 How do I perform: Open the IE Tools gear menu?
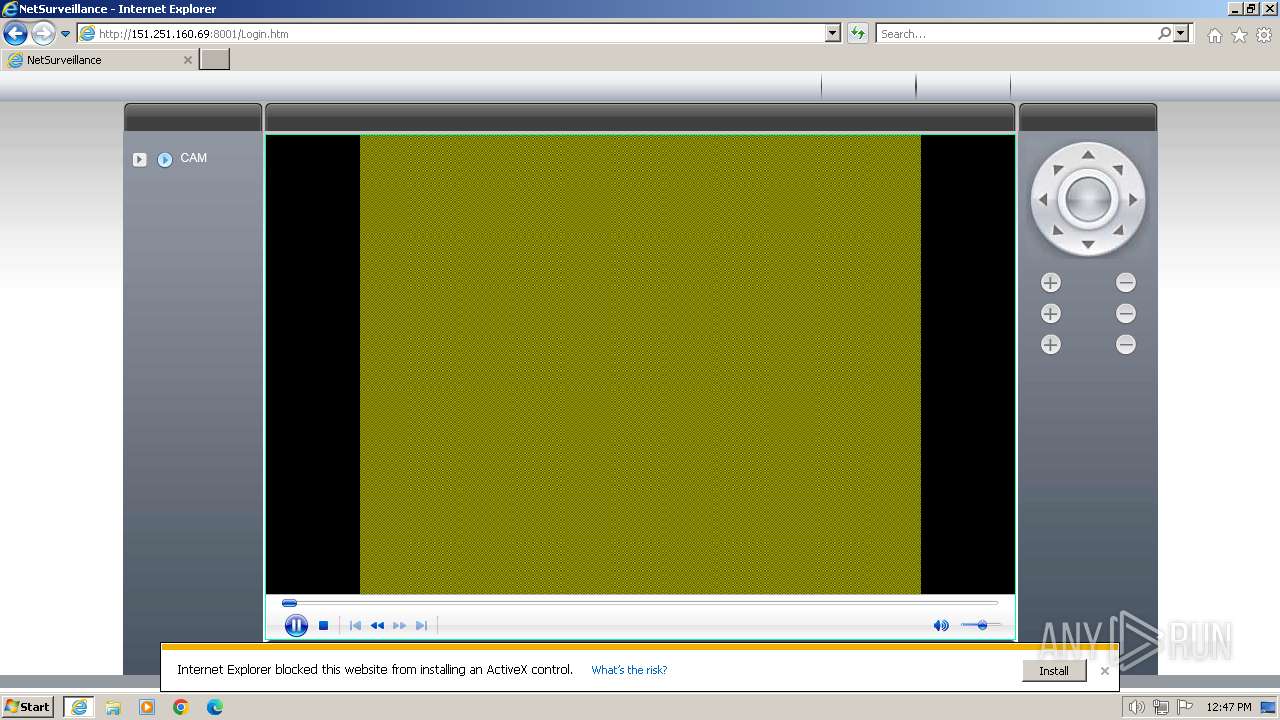click(x=1264, y=35)
